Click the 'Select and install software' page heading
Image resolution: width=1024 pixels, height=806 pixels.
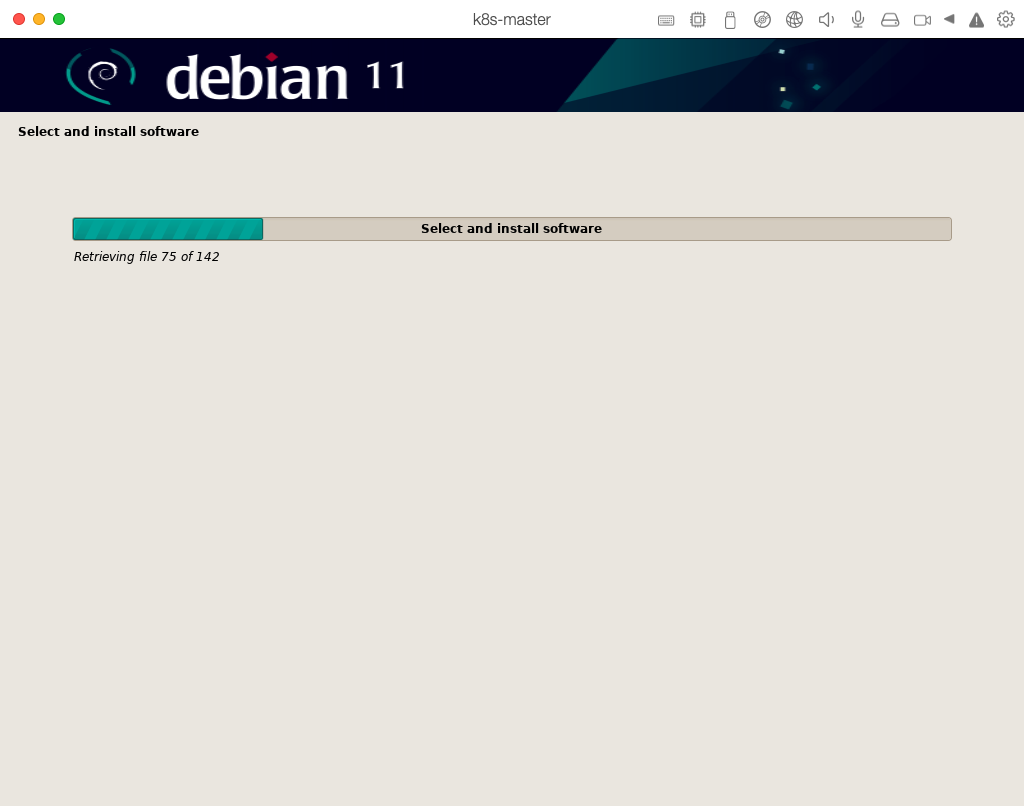pos(108,131)
